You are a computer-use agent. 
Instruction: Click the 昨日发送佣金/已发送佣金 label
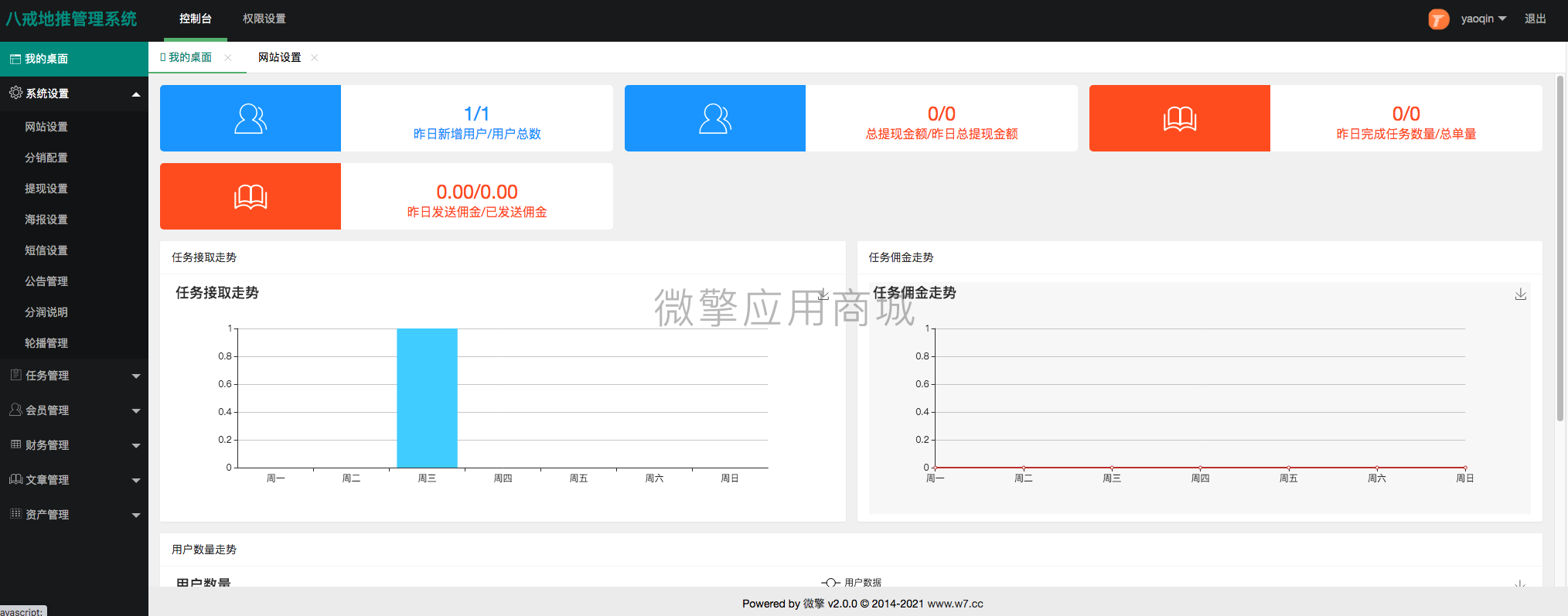coord(477,212)
